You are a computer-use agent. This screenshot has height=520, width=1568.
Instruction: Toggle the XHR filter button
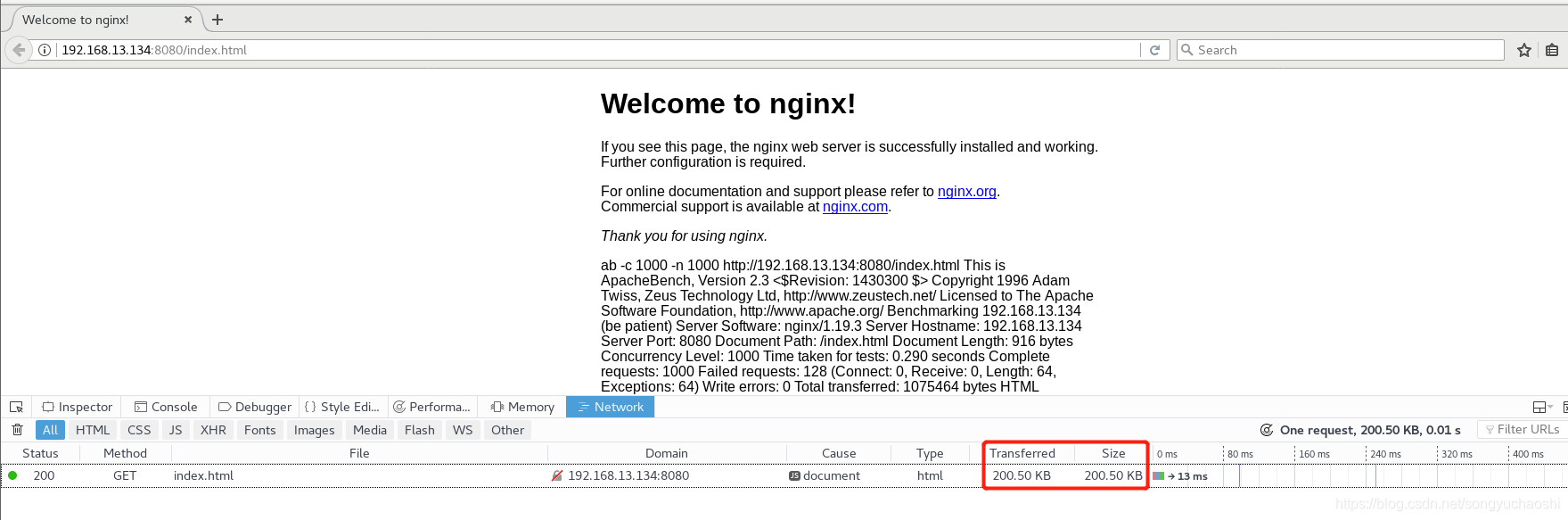(x=213, y=430)
